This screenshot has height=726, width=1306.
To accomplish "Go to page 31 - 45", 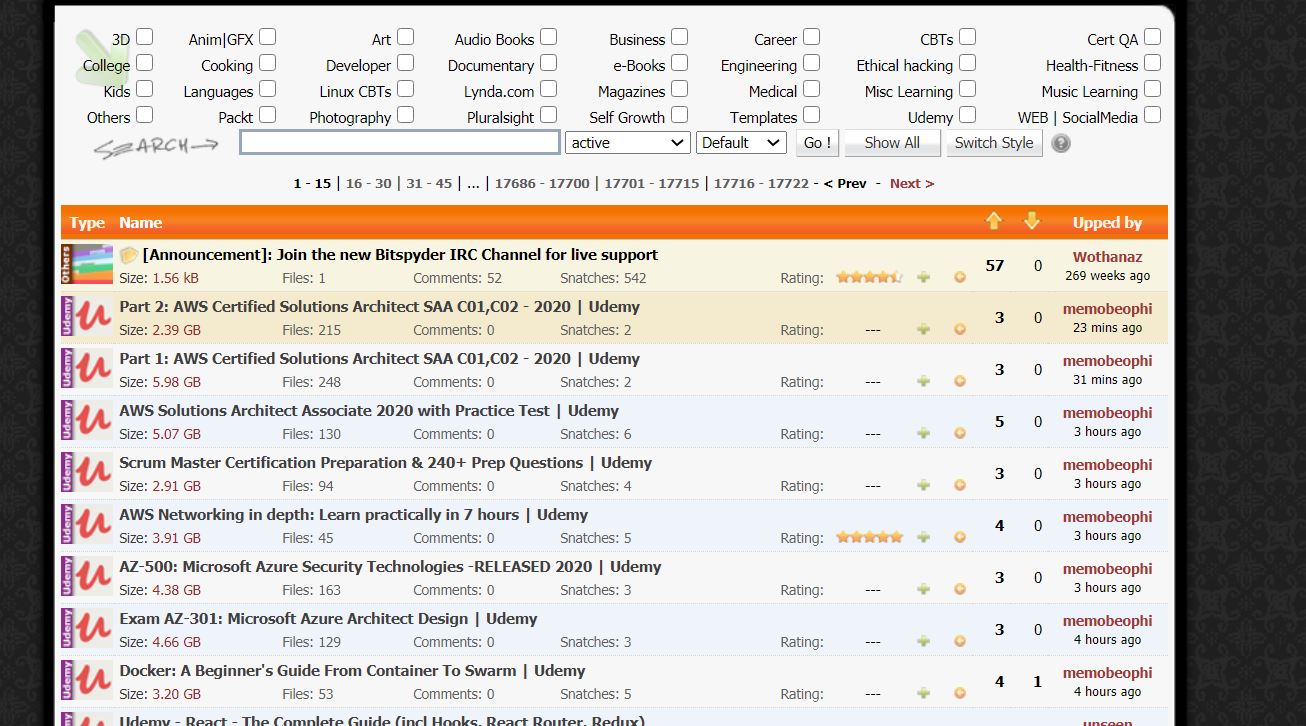I will coord(429,183).
